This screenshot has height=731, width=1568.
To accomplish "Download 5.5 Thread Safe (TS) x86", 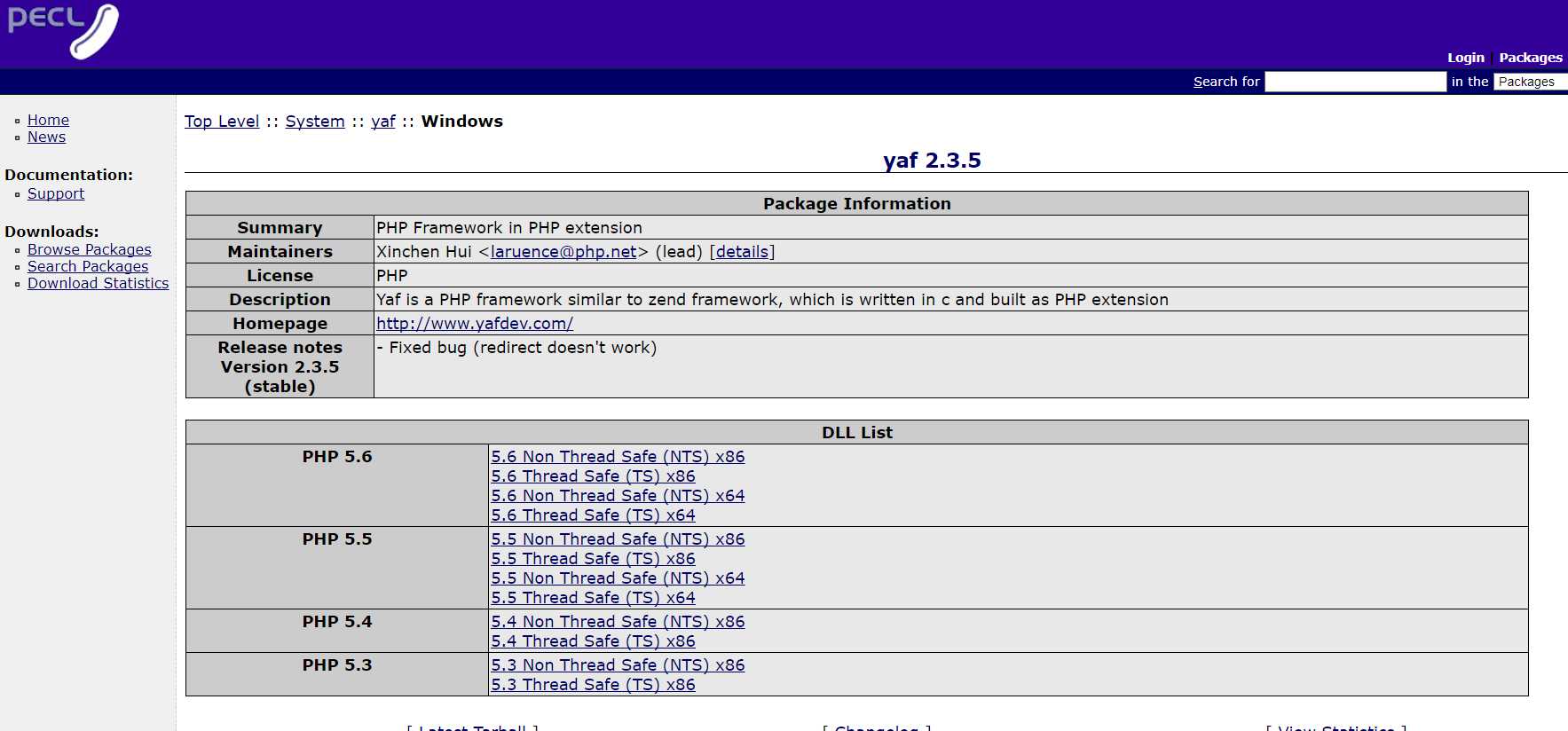I will [593, 559].
